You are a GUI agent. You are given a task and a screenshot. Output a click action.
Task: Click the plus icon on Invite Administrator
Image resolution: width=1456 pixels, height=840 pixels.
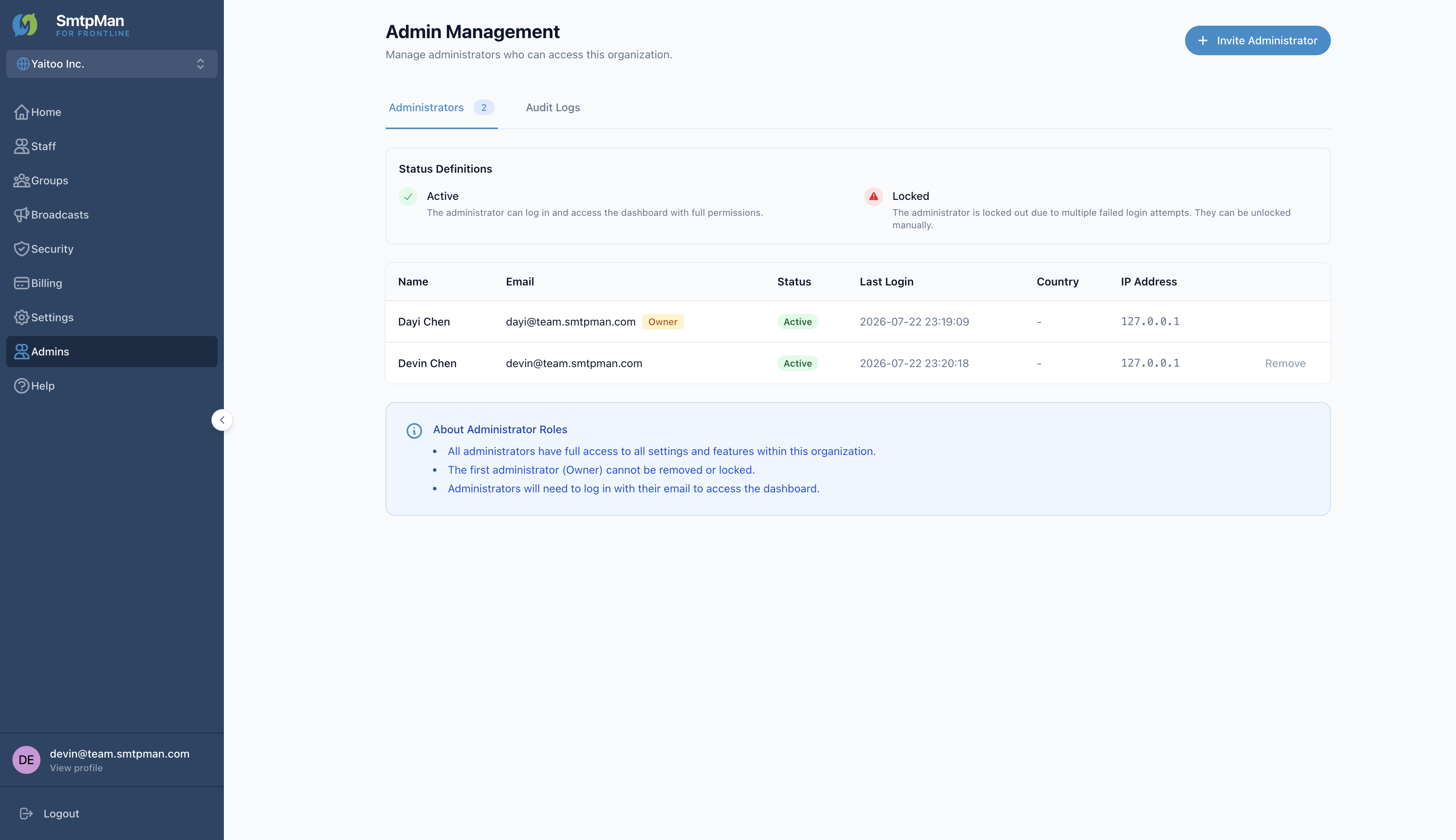tap(1203, 40)
